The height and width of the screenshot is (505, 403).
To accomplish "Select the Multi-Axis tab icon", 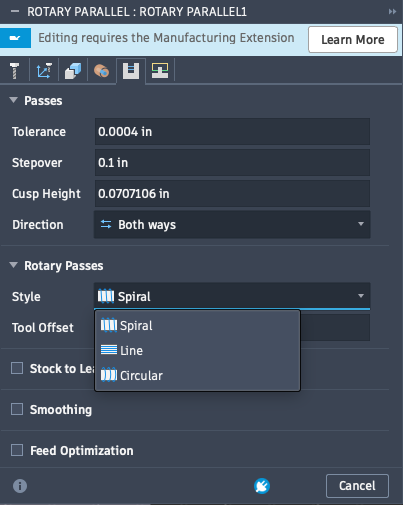I will coord(102,71).
